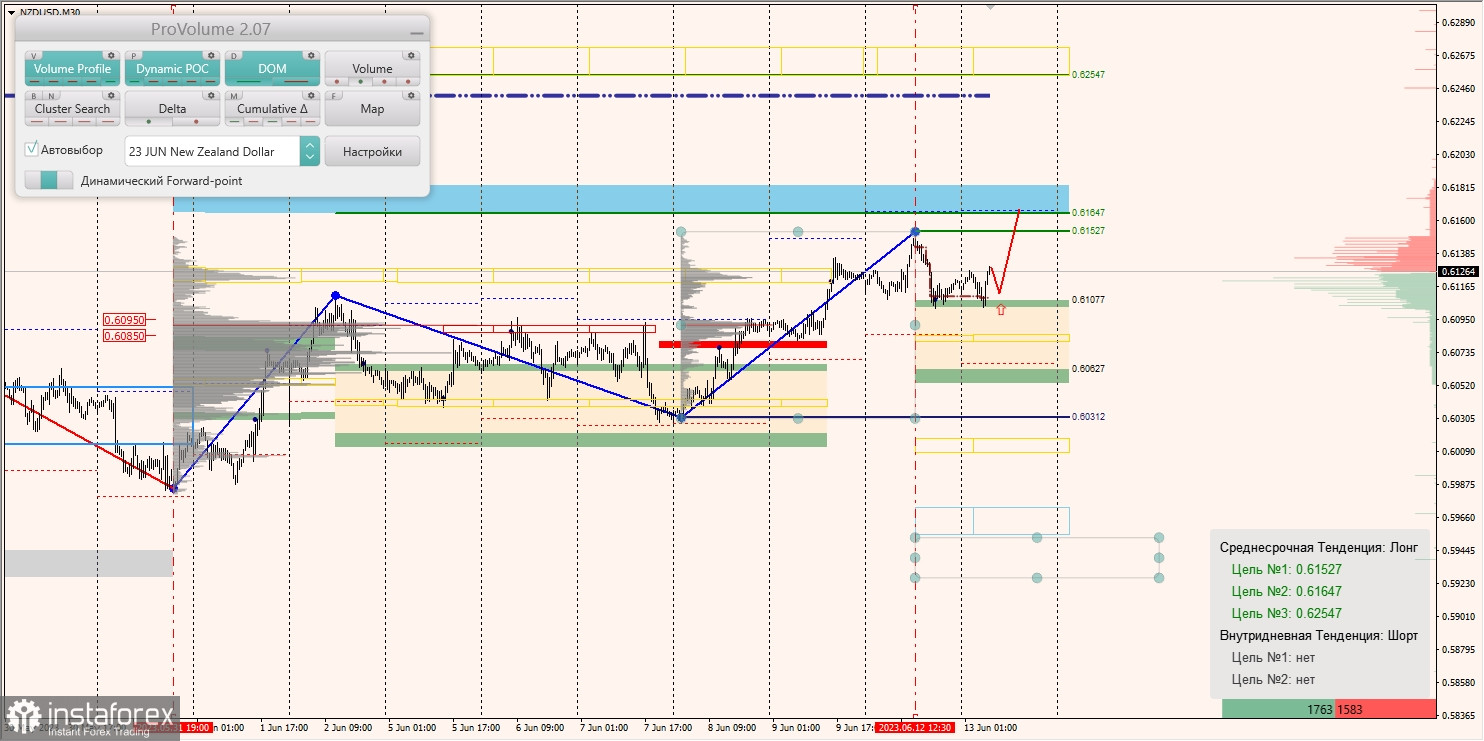Viewport: 1484px width, 741px height.
Task: Click the B hotkey badge on Cluster Search
Action: click(35, 96)
